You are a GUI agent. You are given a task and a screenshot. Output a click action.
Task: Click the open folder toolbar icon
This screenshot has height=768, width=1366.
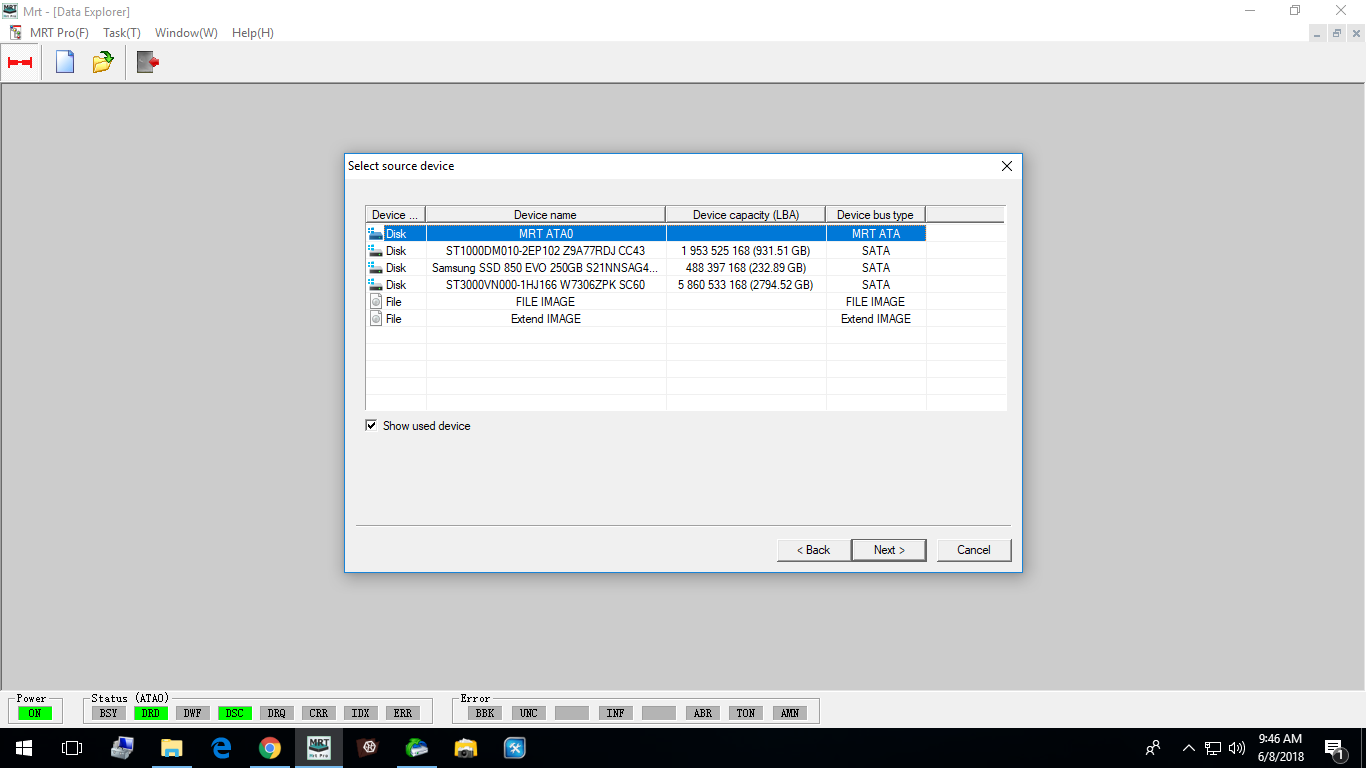103,61
